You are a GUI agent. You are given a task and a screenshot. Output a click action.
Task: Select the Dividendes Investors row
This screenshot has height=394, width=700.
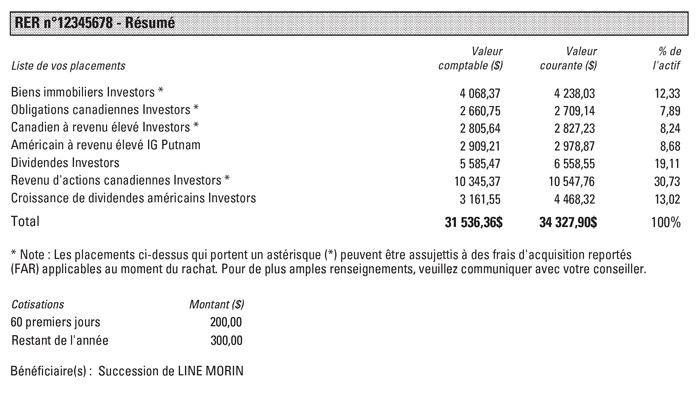[x=346, y=163]
